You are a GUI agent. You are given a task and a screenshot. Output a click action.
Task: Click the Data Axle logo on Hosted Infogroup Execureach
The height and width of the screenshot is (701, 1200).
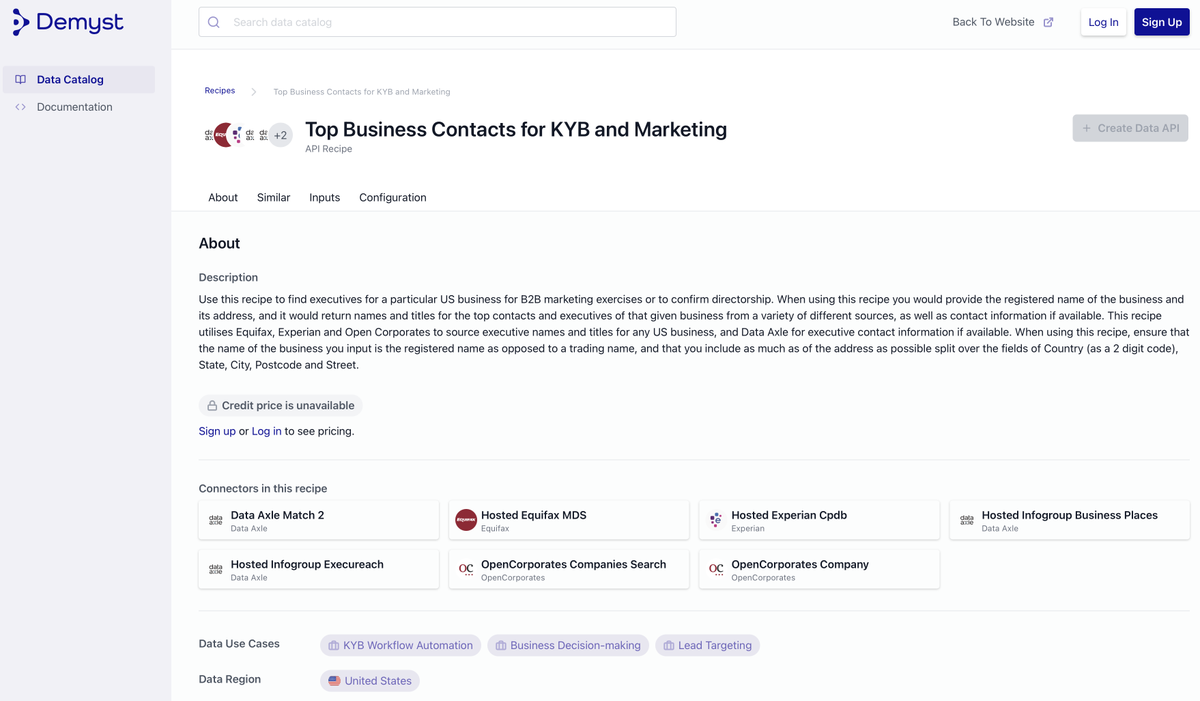tap(215, 569)
